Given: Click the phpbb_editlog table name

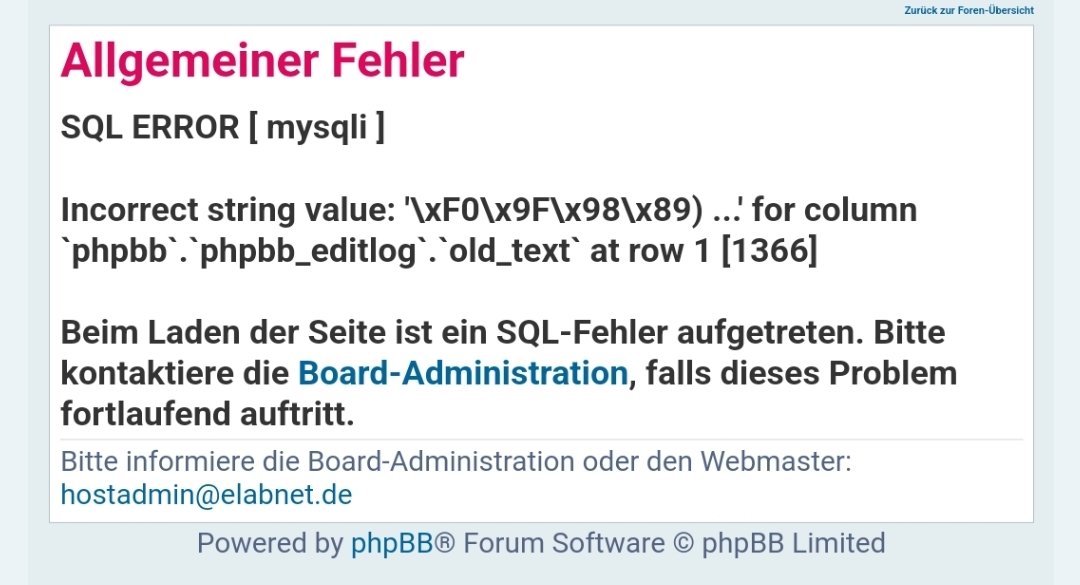Looking at the screenshot, I should [308, 251].
